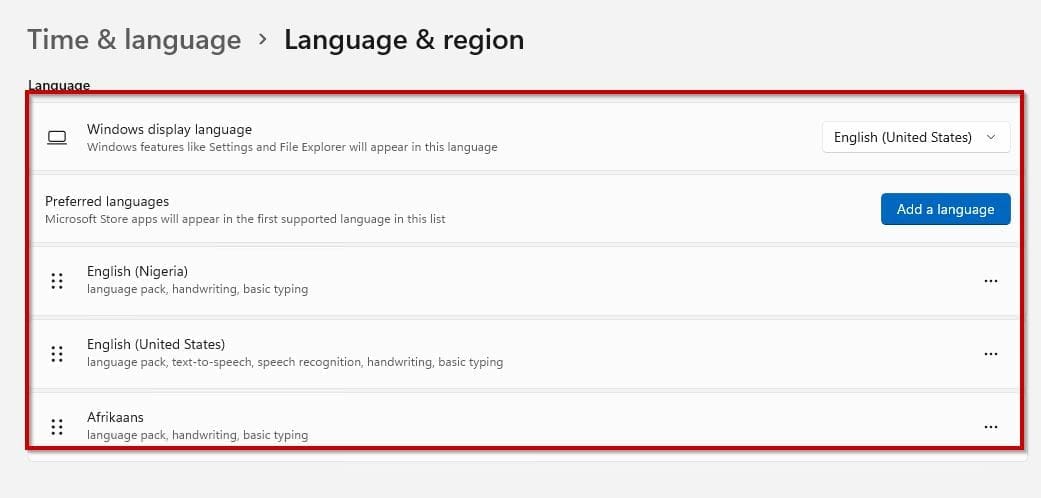This screenshot has width=1041, height=498.
Task: Open more options for English (Nigeria)
Action: [x=990, y=281]
